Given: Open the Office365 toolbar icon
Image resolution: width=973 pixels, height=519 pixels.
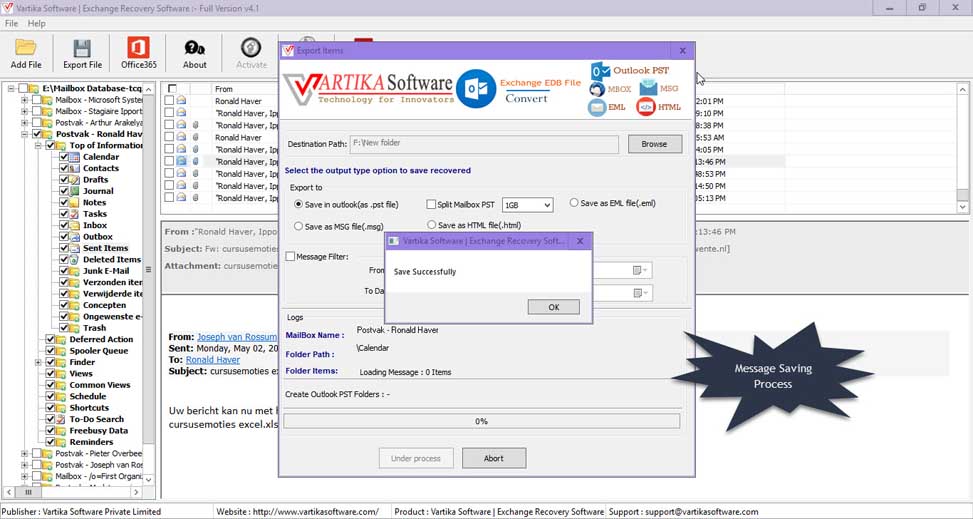Looking at the screenshot, I should tap(138, 48).
